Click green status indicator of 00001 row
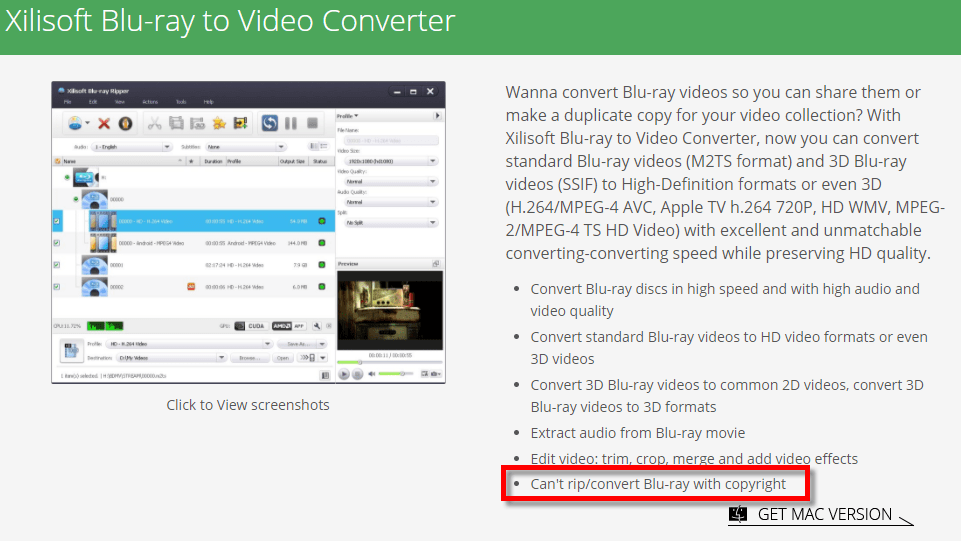Viewport: 961px width, 541px height. coord(322,265)
